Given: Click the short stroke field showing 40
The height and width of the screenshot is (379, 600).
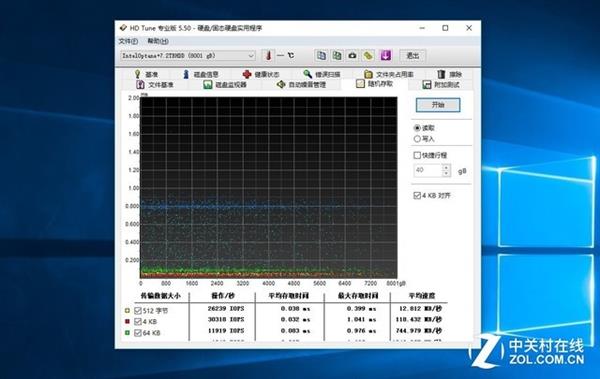Looking at the screenshot, I should [428, 170].
